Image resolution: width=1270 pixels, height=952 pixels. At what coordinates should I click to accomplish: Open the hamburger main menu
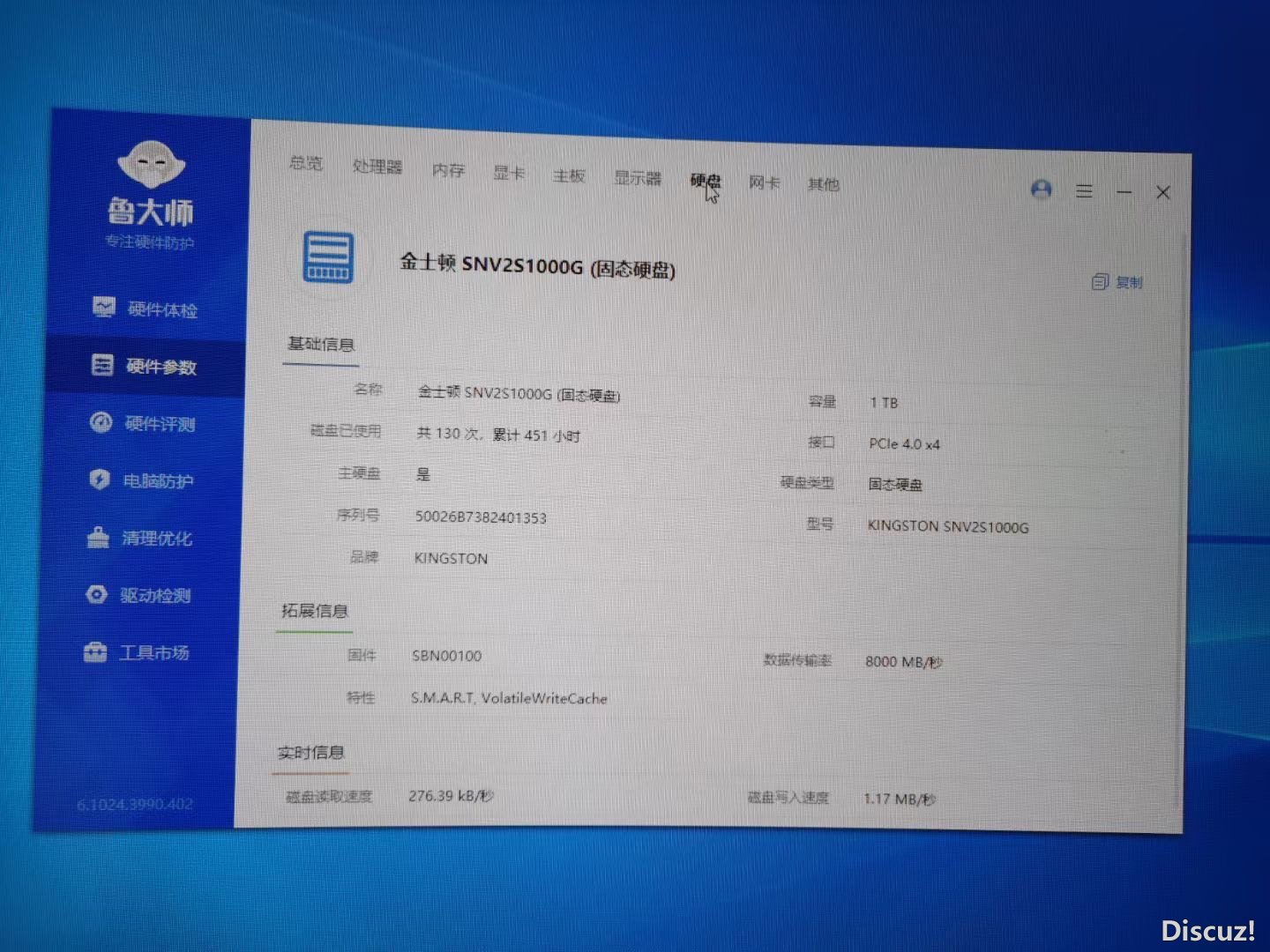click(x=1085, y=190)
